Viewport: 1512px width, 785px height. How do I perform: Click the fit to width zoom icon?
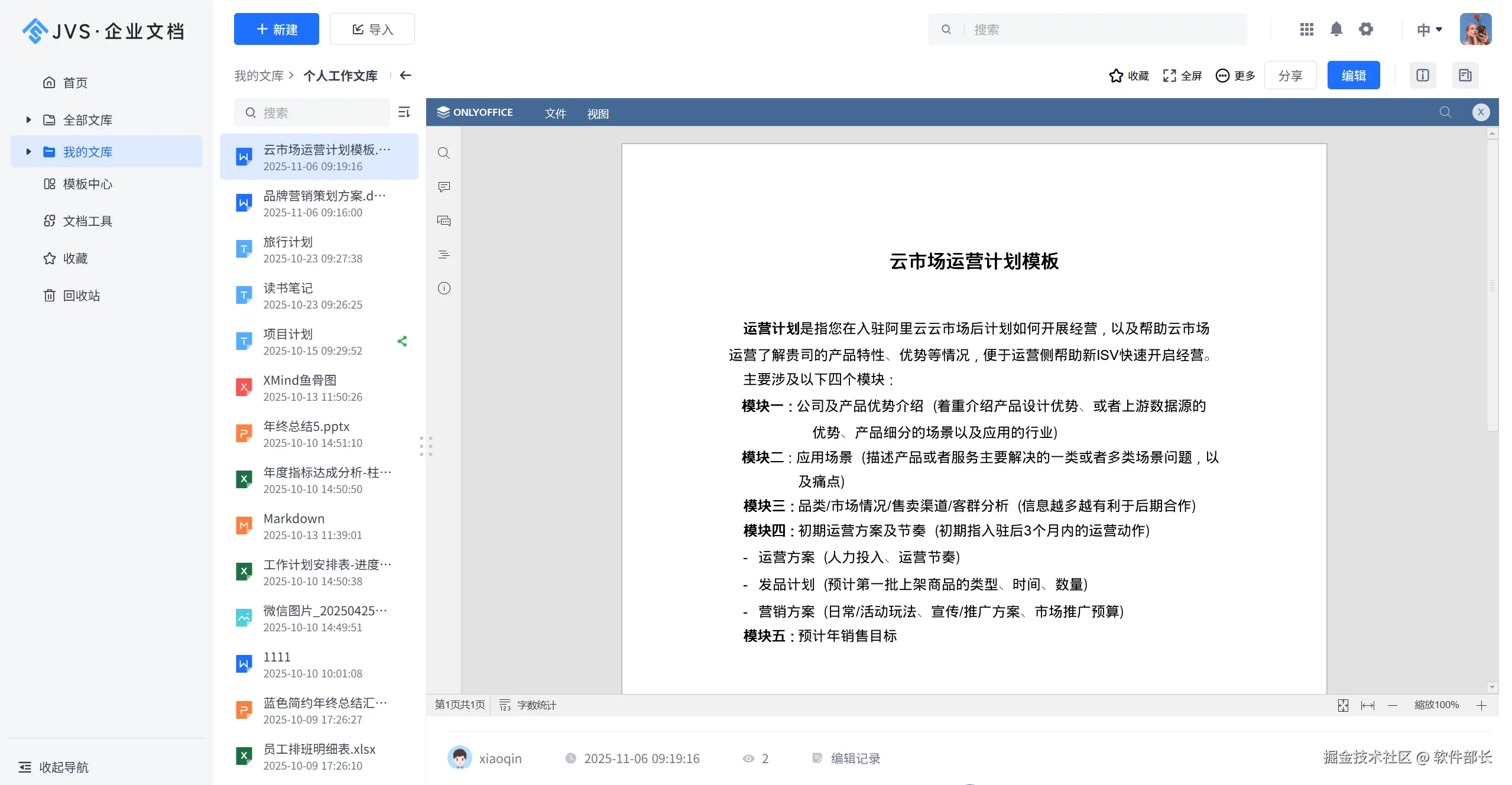coord(1368,705)
